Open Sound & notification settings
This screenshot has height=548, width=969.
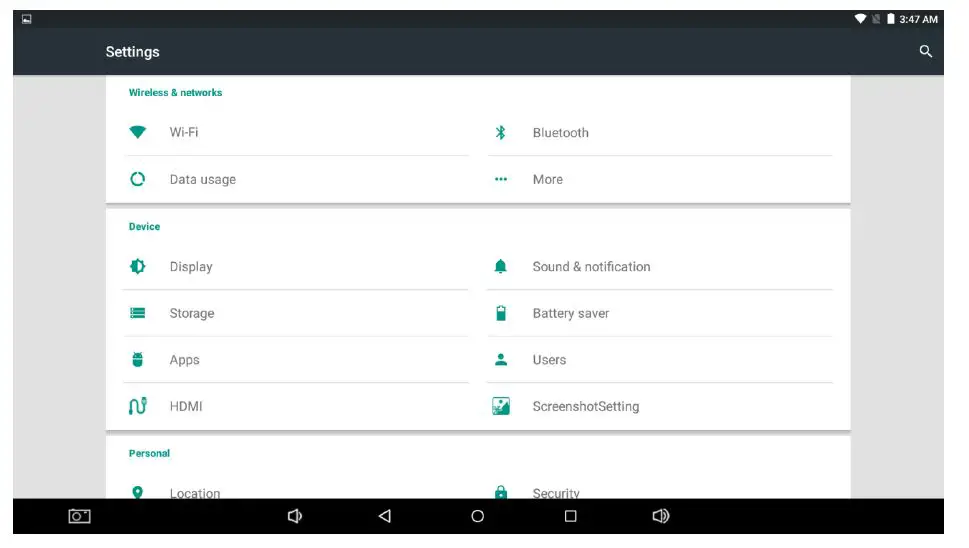point(659,266)
